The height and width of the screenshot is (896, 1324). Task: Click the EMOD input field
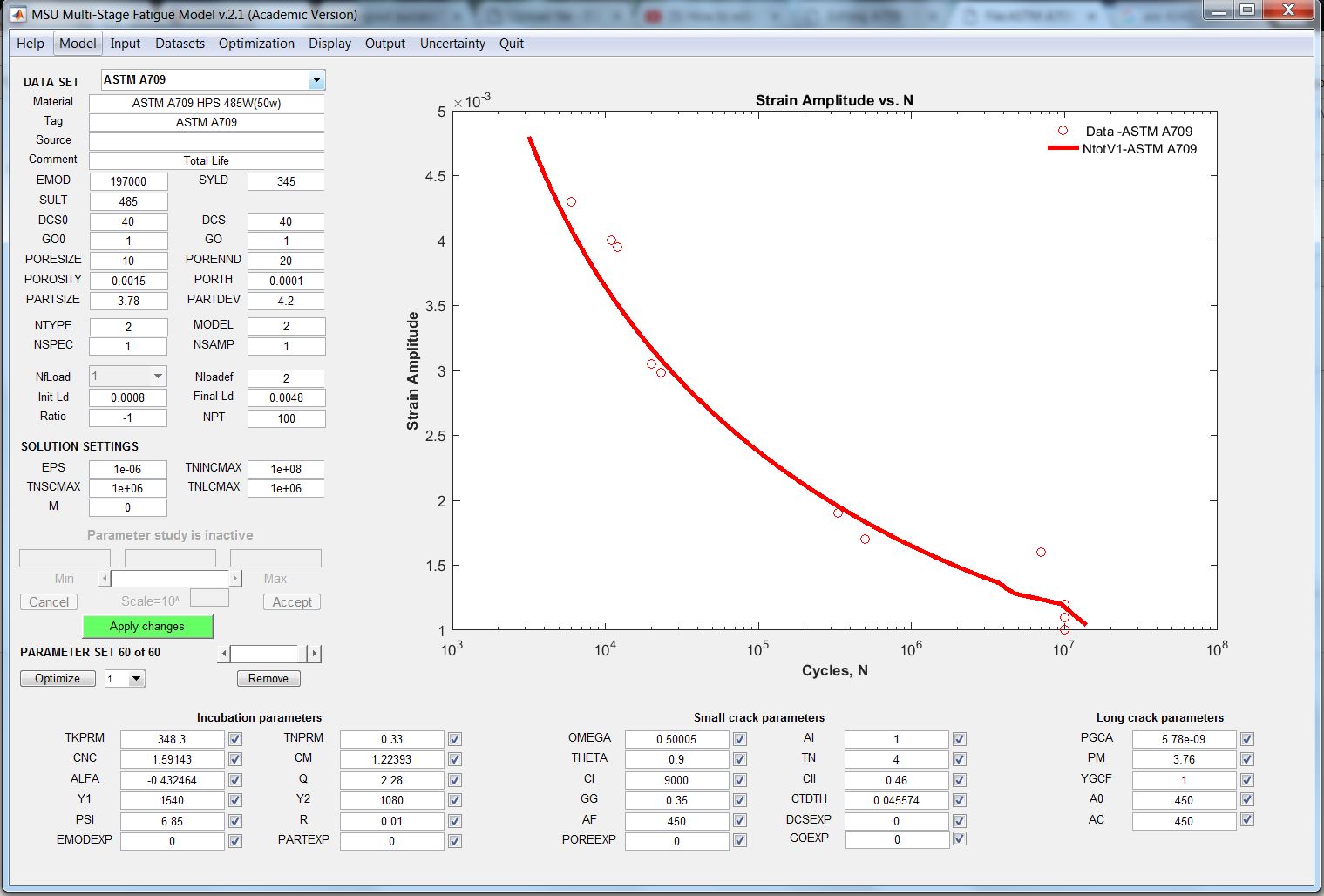[x=128, y=181]
